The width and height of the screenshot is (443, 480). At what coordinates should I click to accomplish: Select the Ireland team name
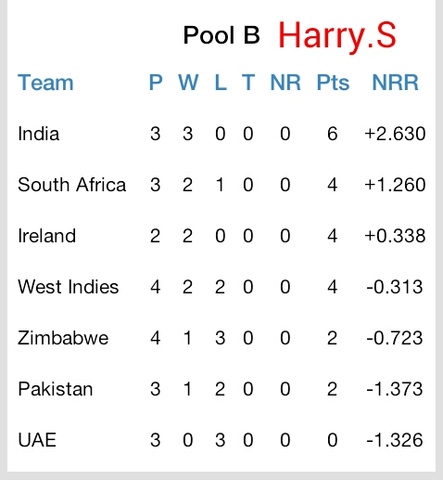[47, 236]
